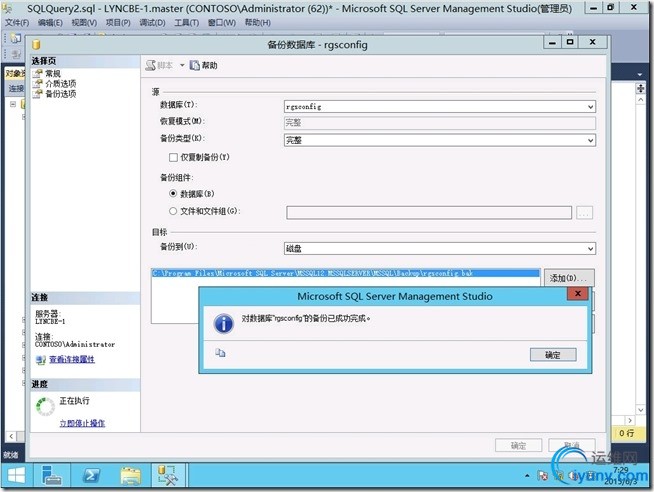This screenshot has width=654, height=492.
Task: Click 确定 in the backup success message box
Action: point(553,355)
